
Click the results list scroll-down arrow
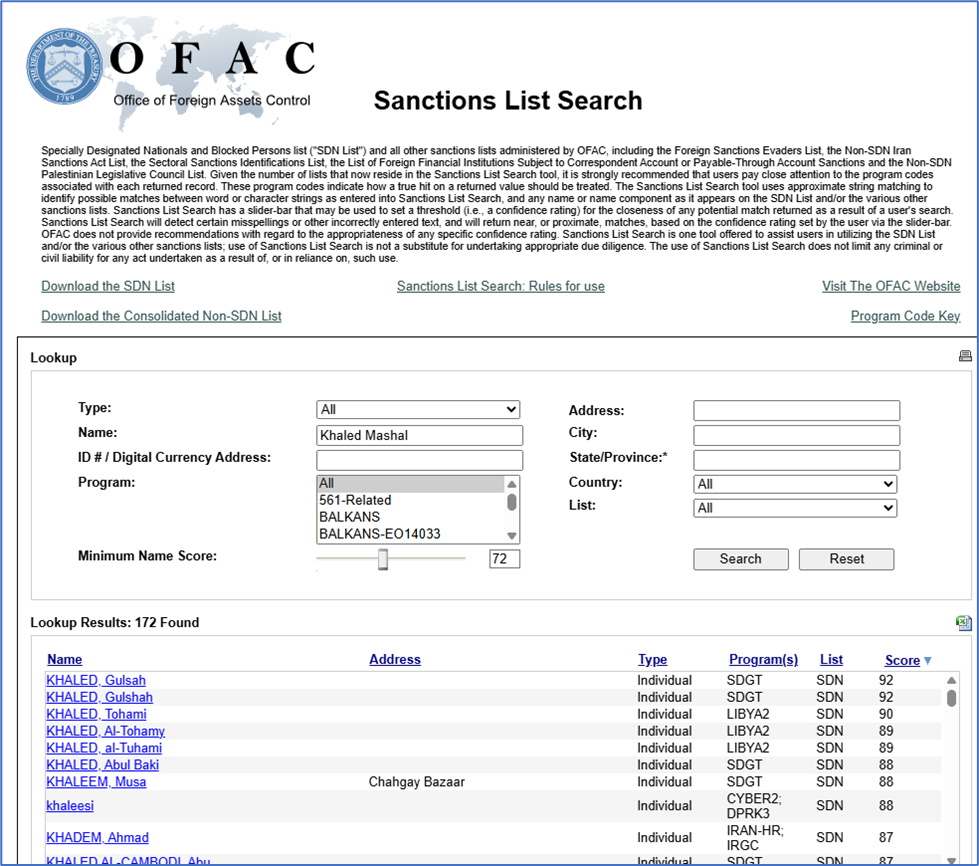[951, 860]
